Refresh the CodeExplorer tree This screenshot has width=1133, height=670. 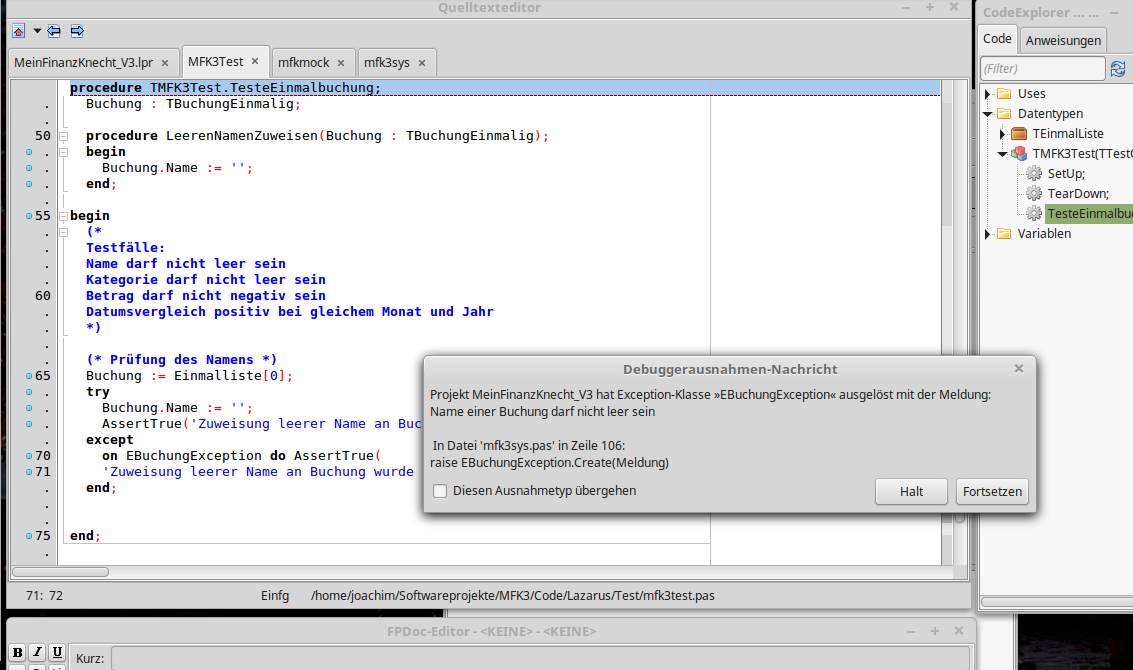point(1118,68)
